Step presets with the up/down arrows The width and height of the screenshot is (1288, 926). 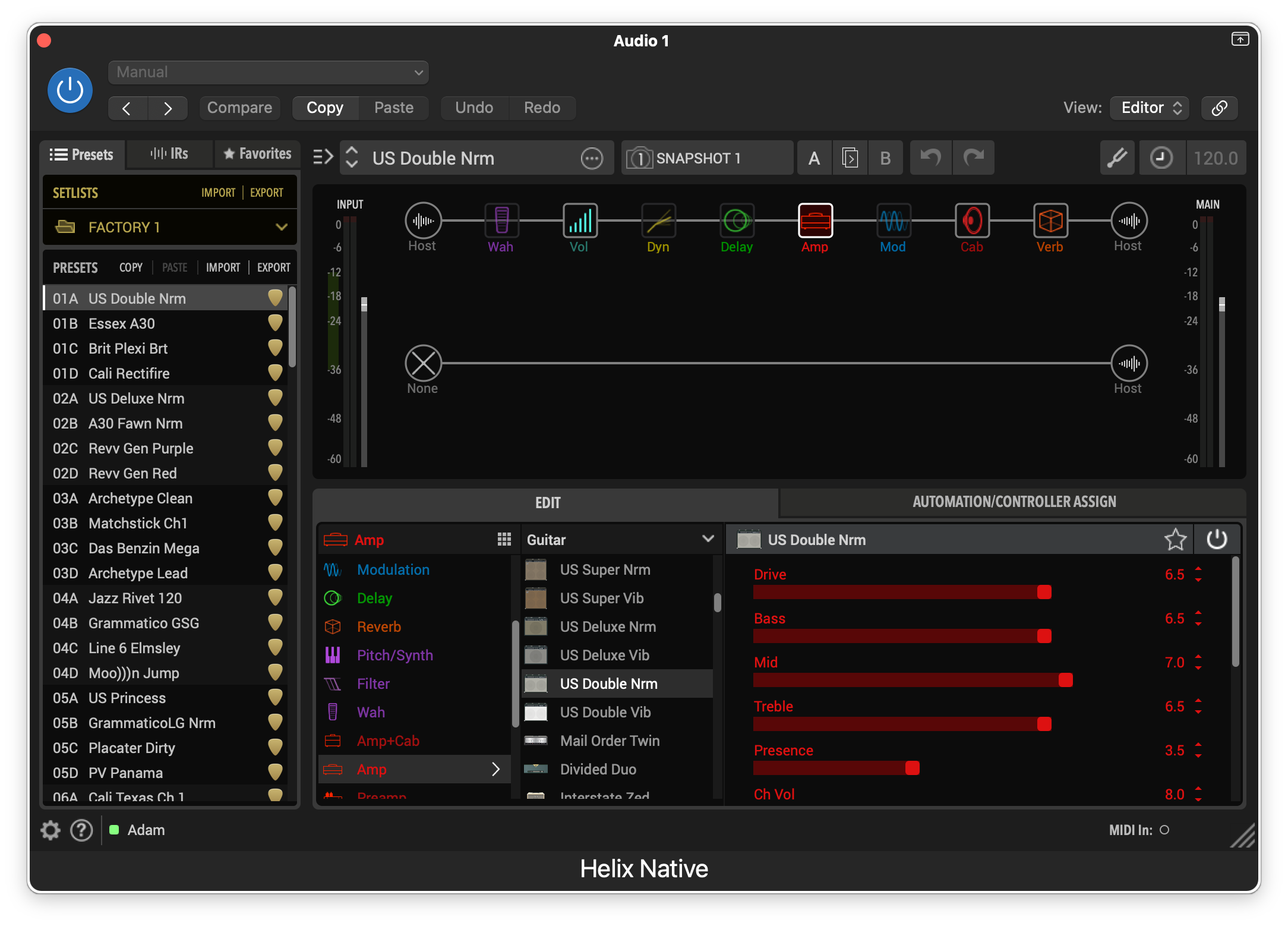pos(352,158)
